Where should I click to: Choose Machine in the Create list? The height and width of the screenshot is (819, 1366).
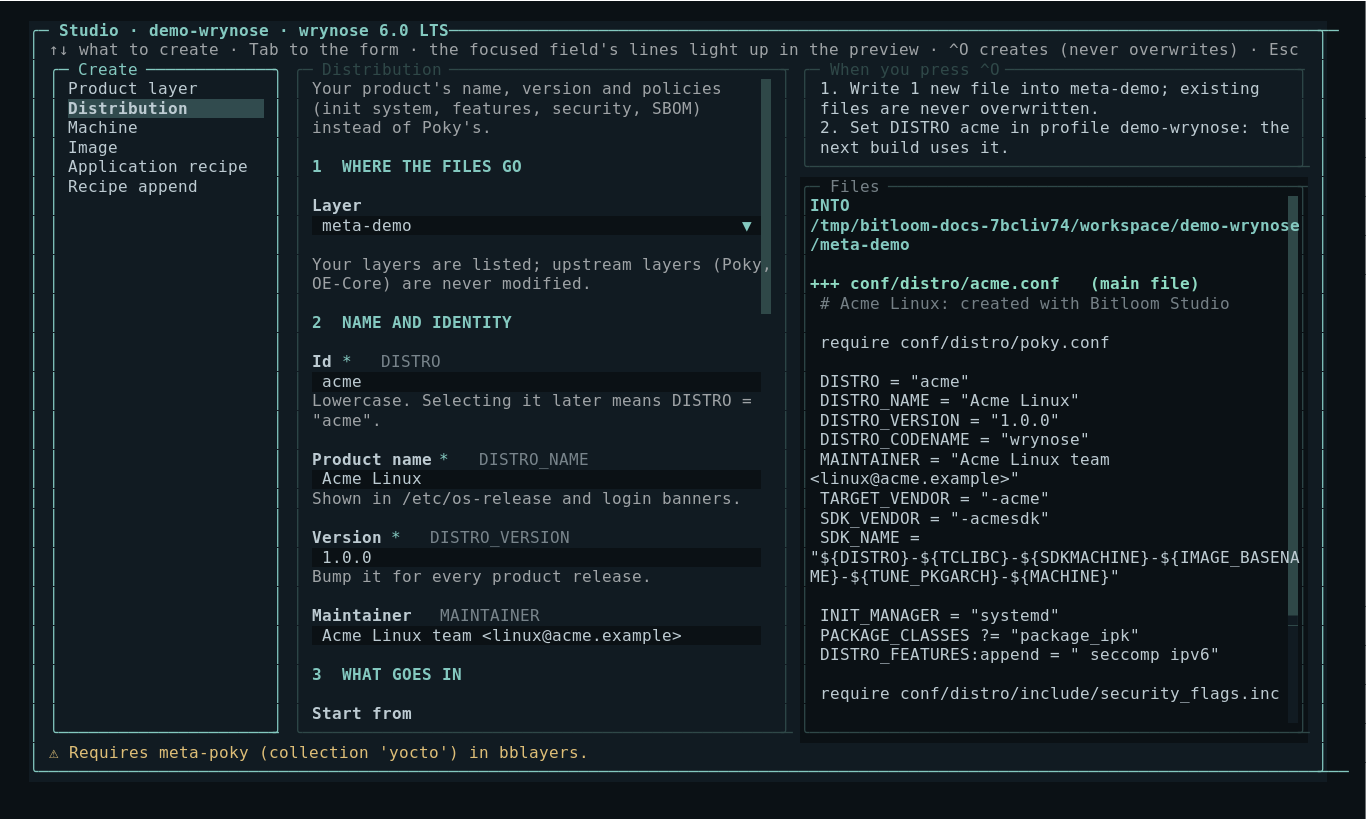tap(165, 128)
